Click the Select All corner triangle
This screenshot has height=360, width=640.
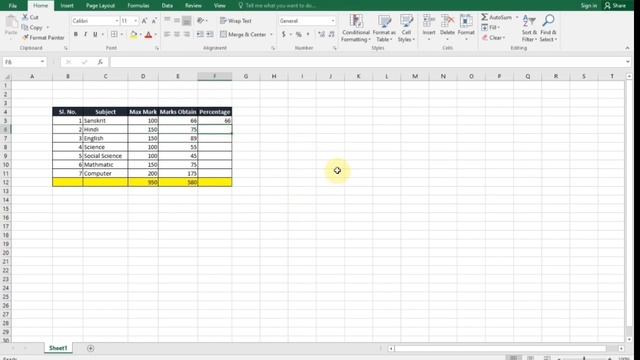click(7, 76)
